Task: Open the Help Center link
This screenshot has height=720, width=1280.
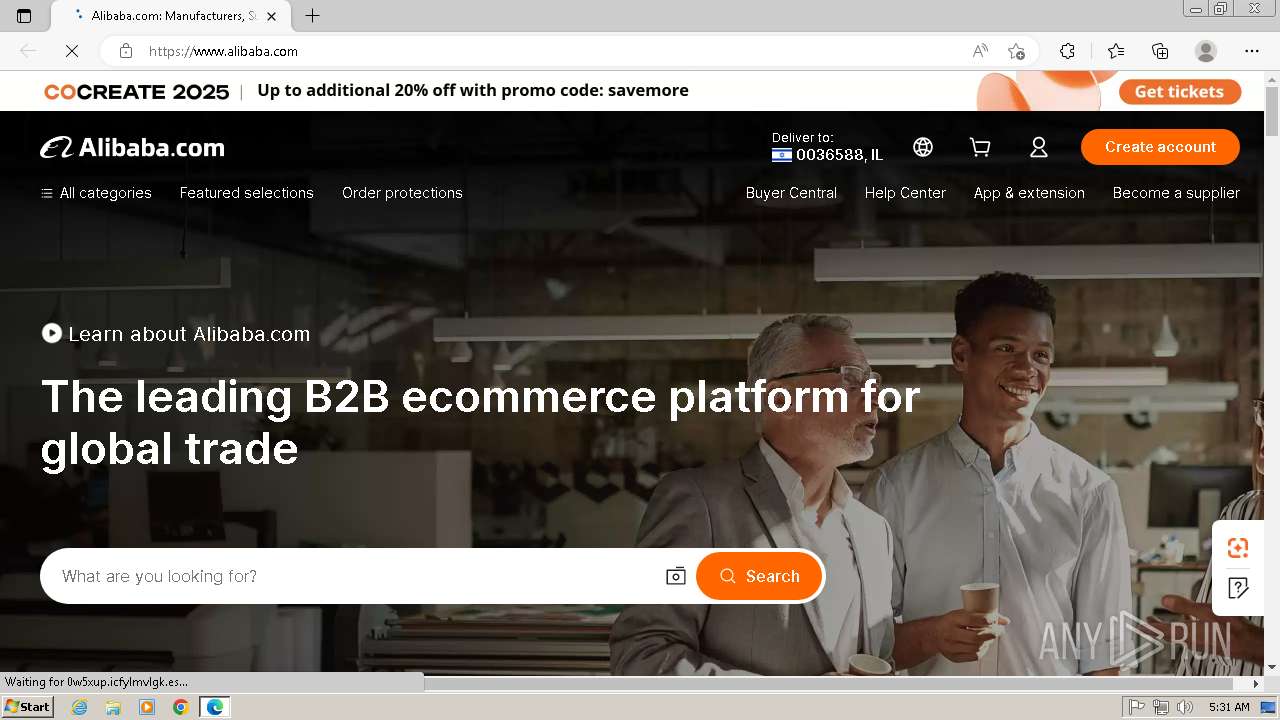Action: point(905,193)
